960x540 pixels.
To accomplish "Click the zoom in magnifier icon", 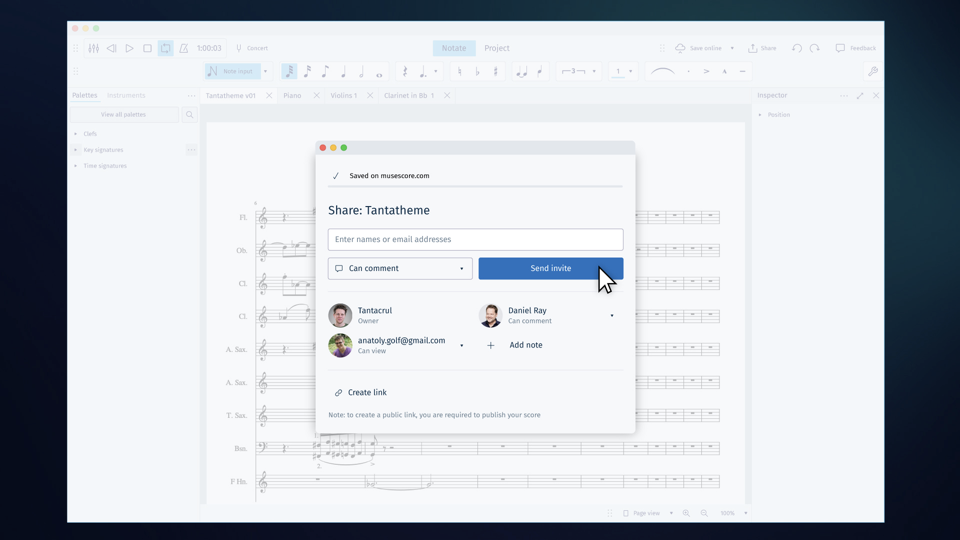I will [x=686, y=513].
